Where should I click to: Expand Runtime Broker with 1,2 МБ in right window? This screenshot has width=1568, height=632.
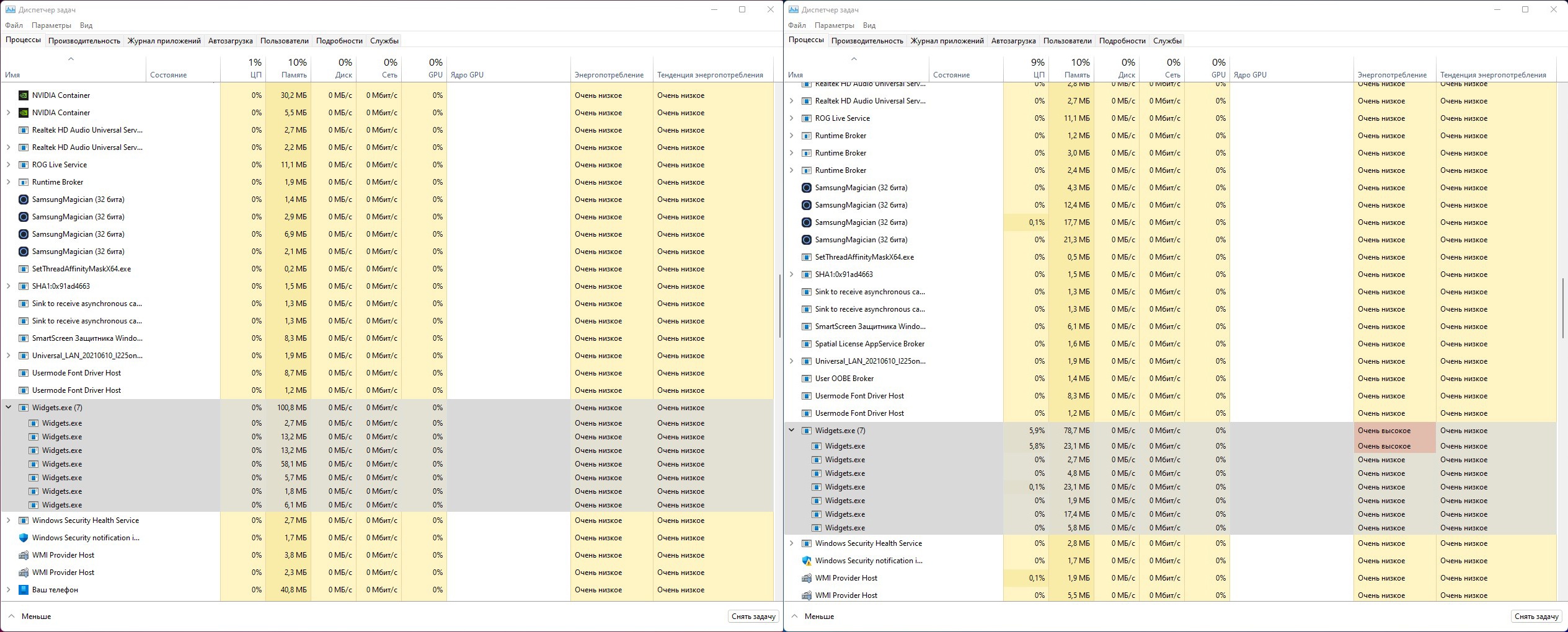tap(791, 136)
